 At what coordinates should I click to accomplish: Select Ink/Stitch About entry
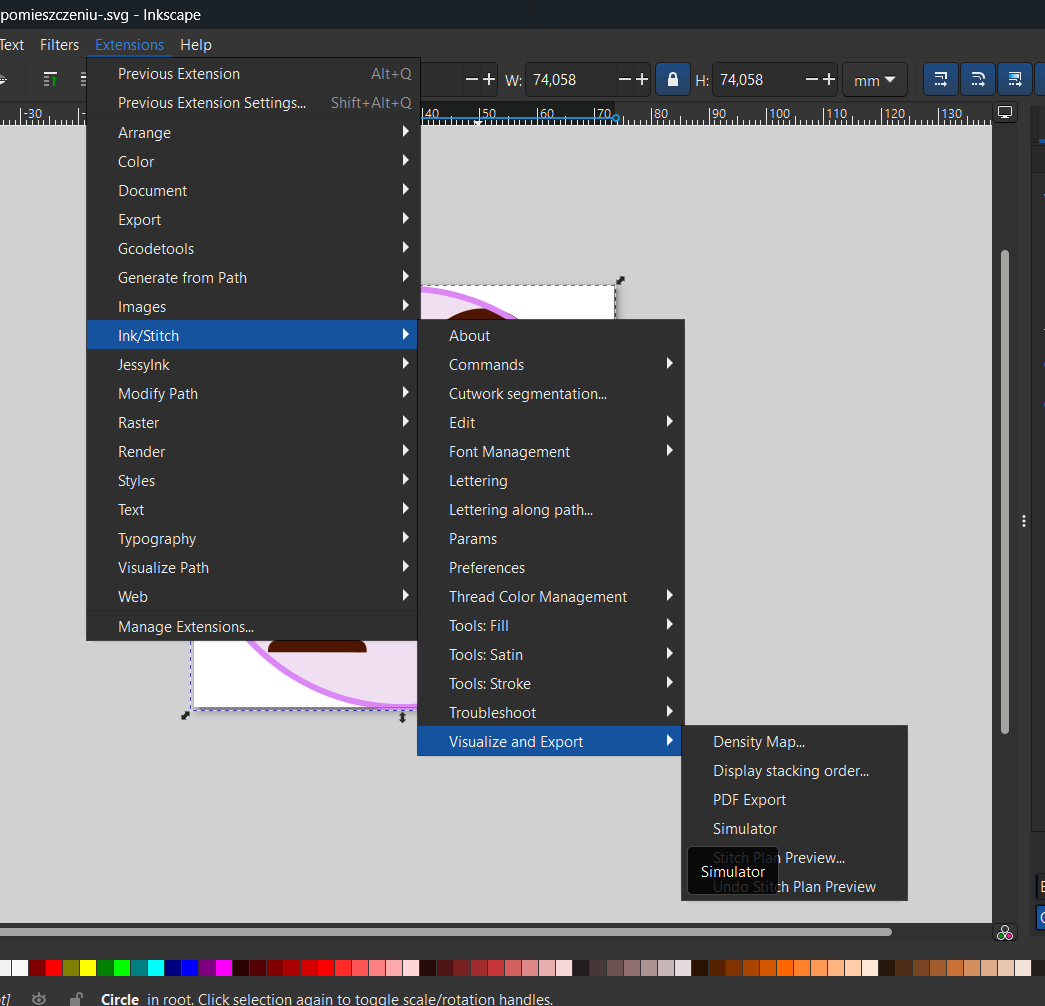coord(550,336)
